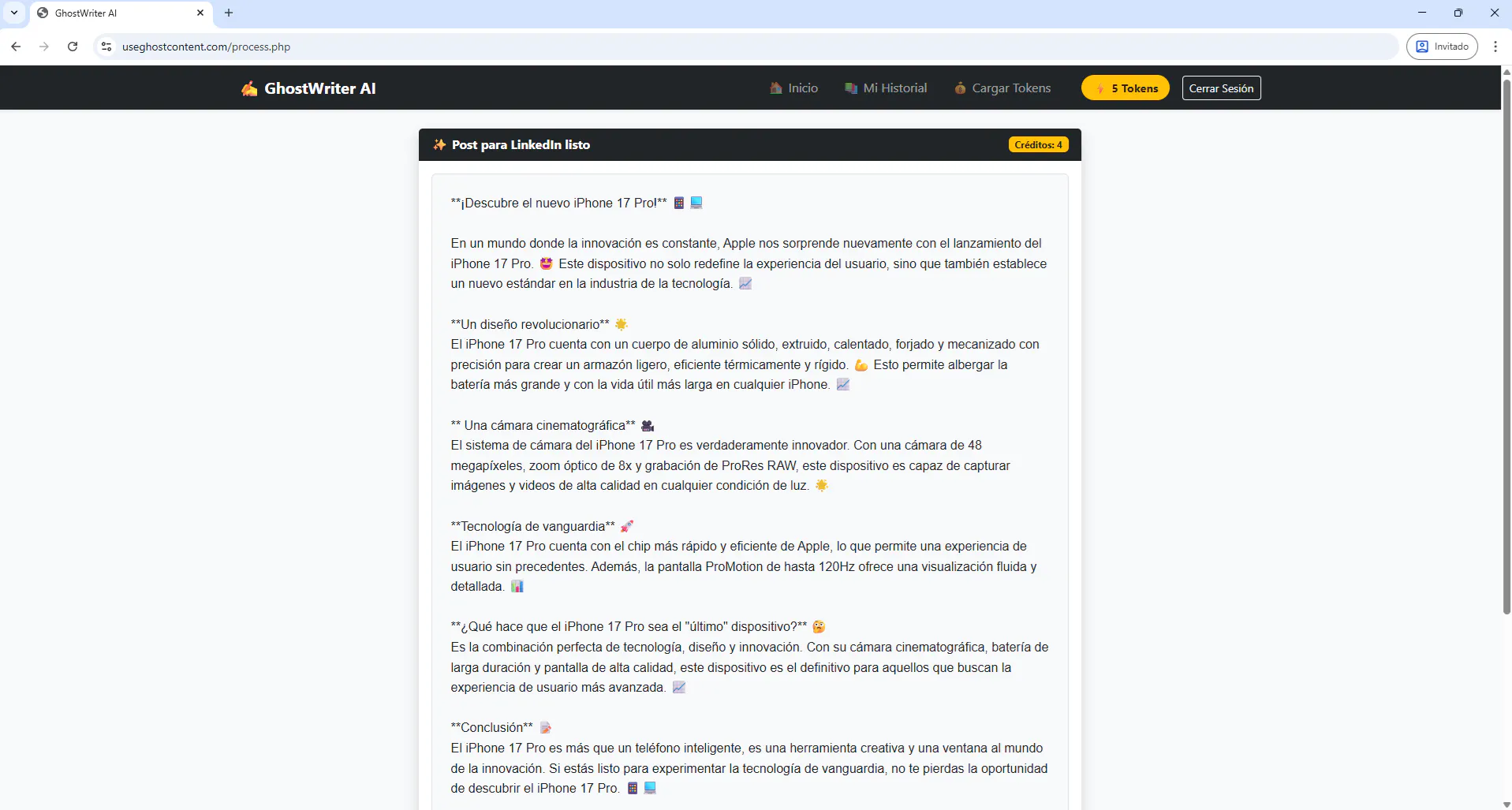This screenshot has width=1512, height=810.
Task: Click the heading 'Conclusión'
Action: click(x=492, y=727)
